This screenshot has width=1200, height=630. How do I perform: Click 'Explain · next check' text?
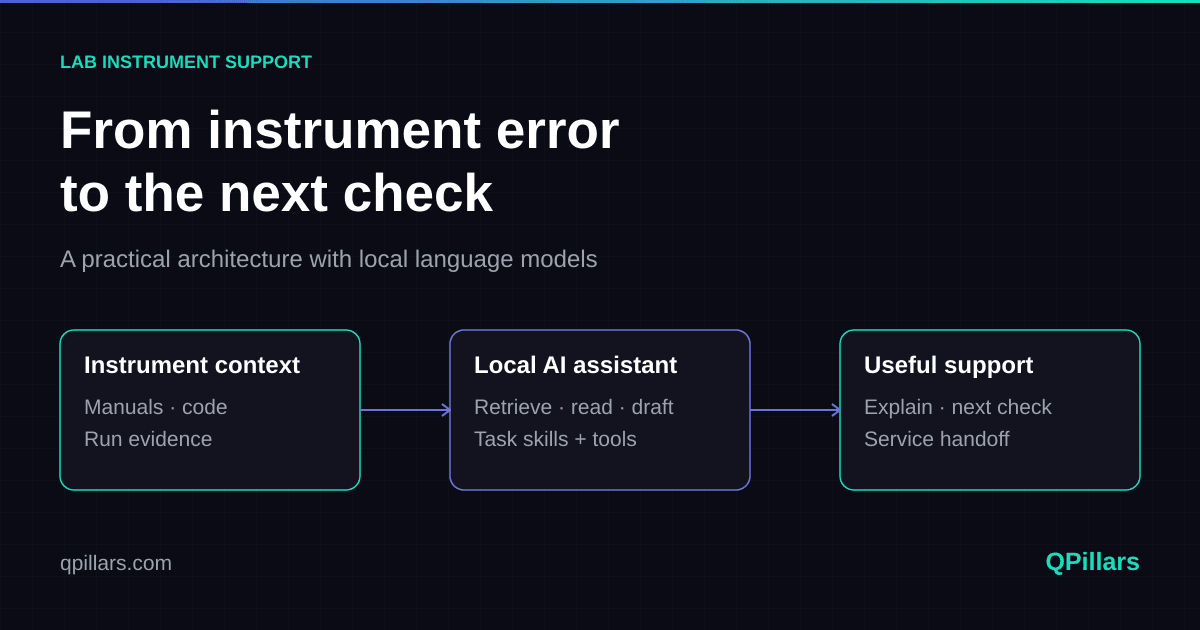point(958,407)
